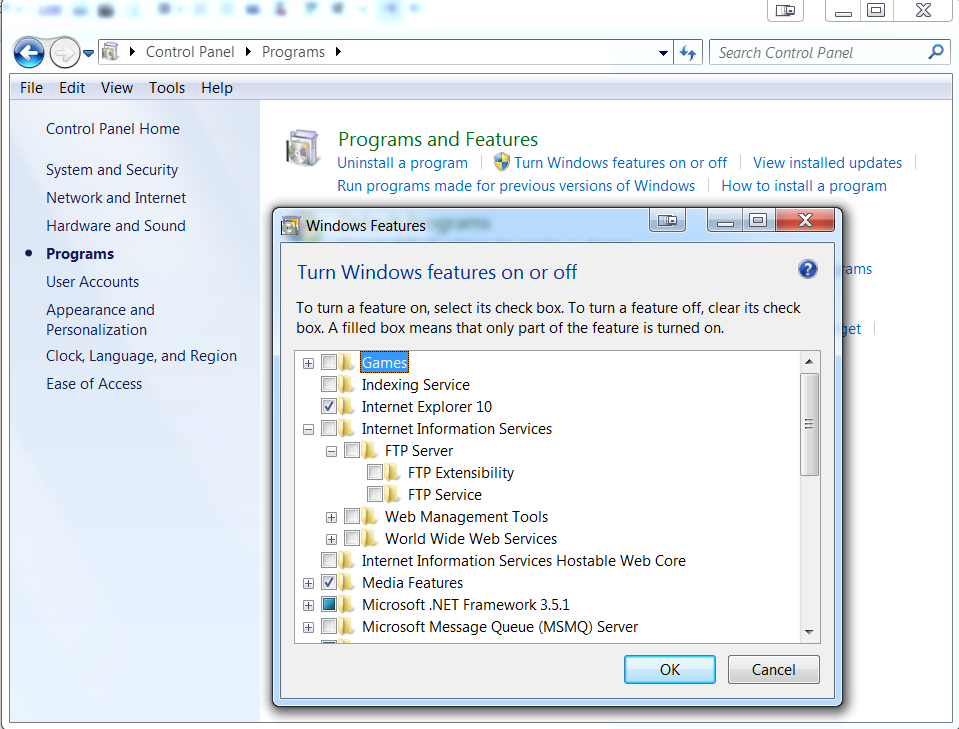Click Run programs made for previous versions

point(516,186)
